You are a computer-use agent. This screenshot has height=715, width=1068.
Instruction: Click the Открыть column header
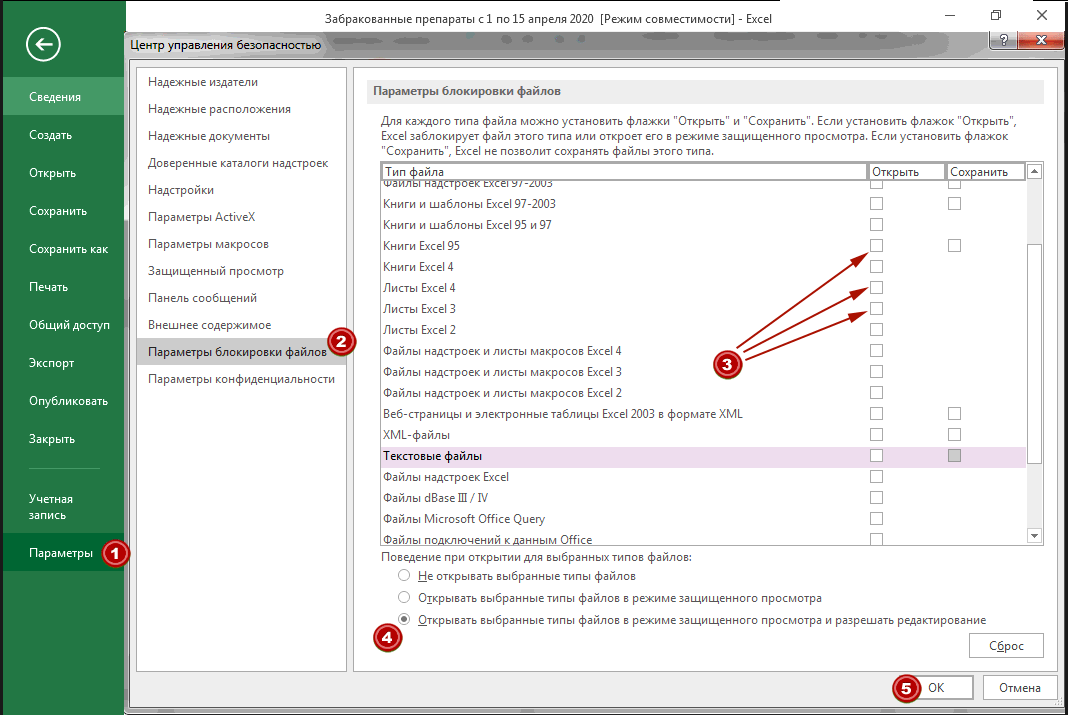(907, 172)
